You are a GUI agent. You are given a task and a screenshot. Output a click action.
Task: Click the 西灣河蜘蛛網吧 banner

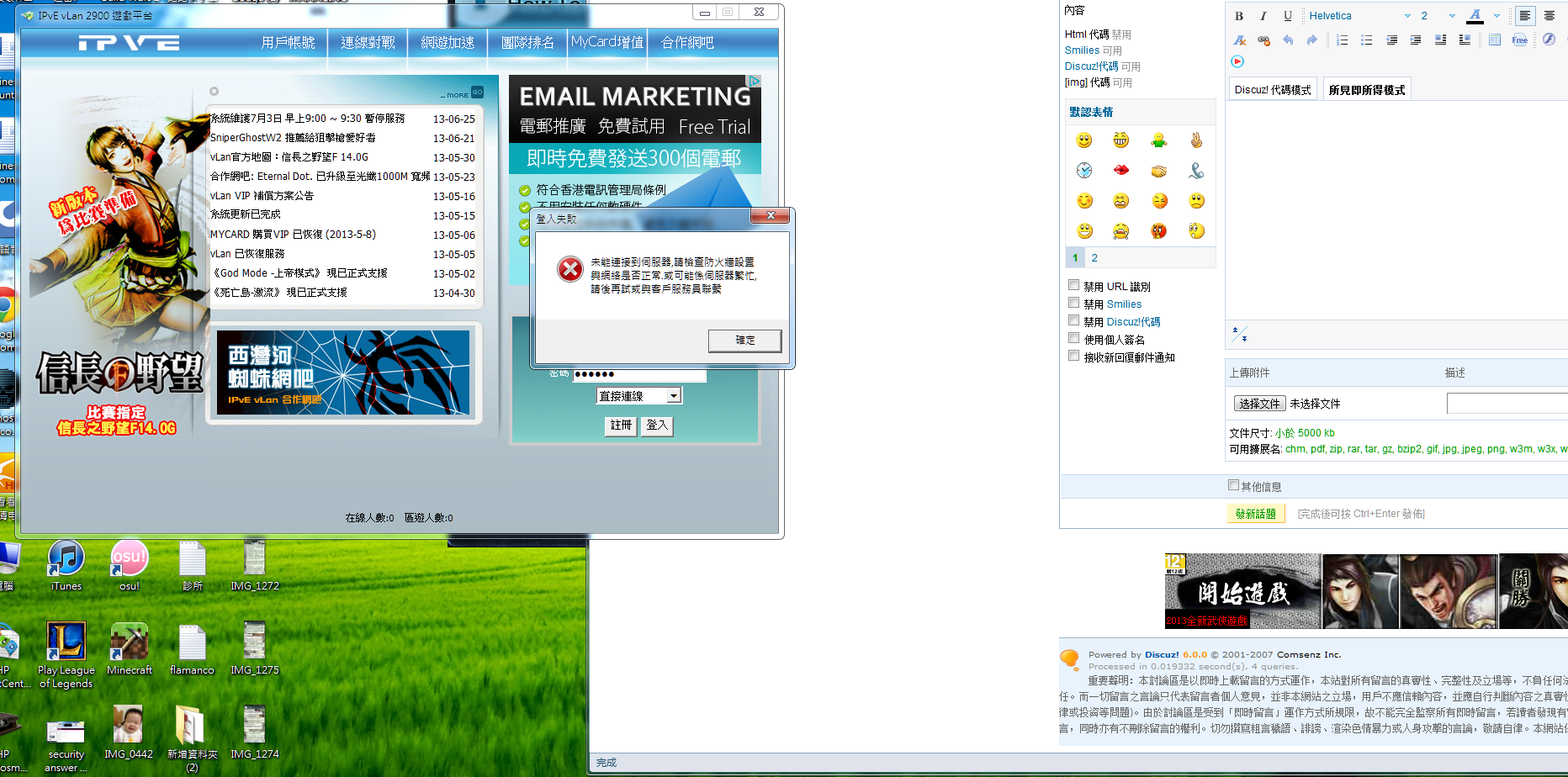click(343, 373)
